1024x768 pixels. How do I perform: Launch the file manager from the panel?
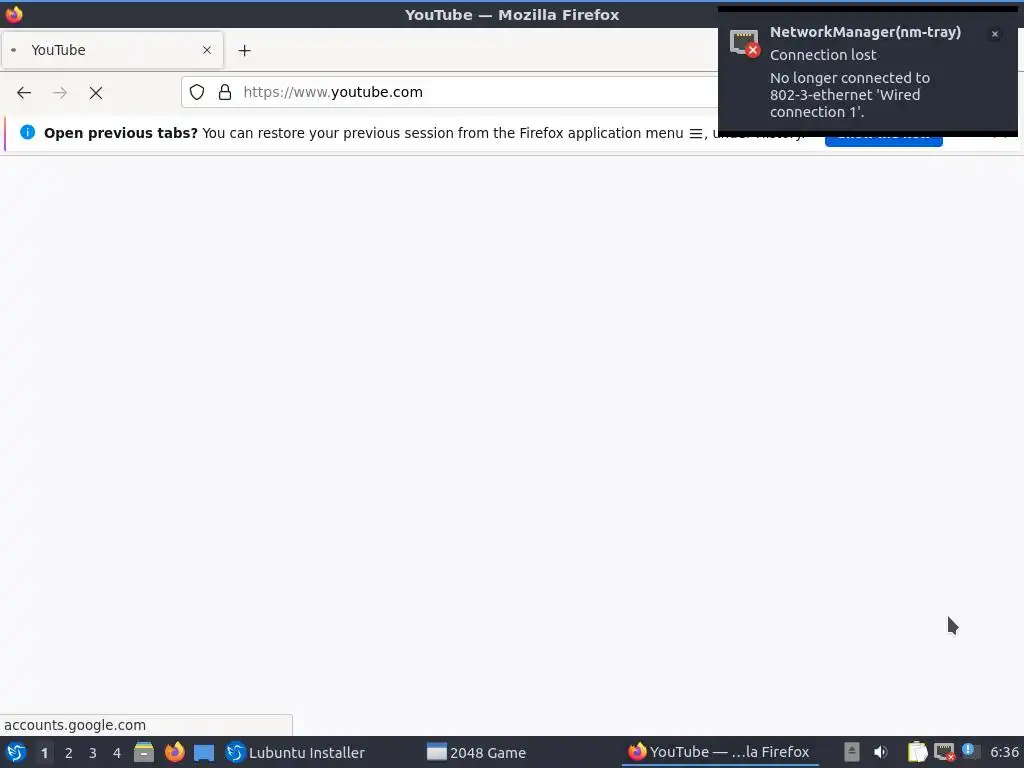coord(144,752)
